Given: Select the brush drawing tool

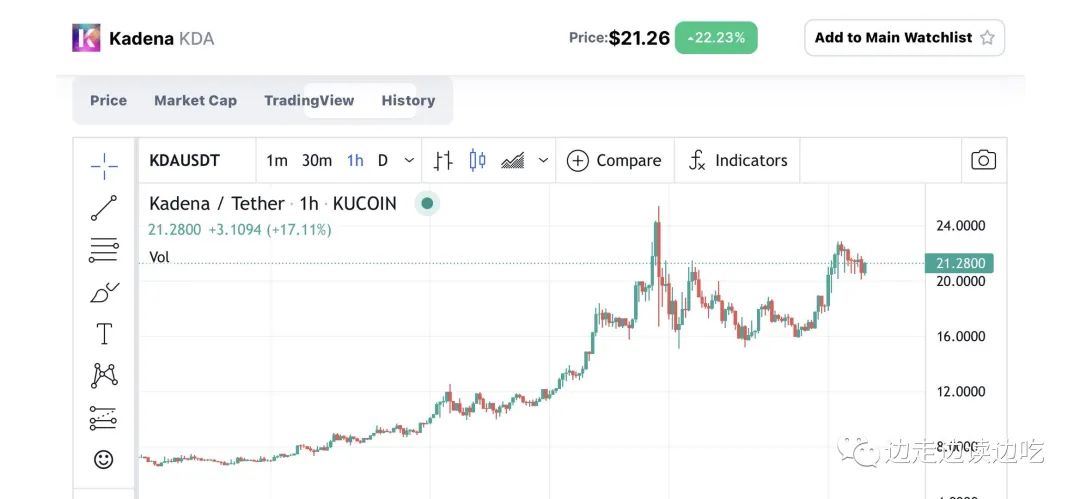Looking at the screenshot, I should point(104,292).
